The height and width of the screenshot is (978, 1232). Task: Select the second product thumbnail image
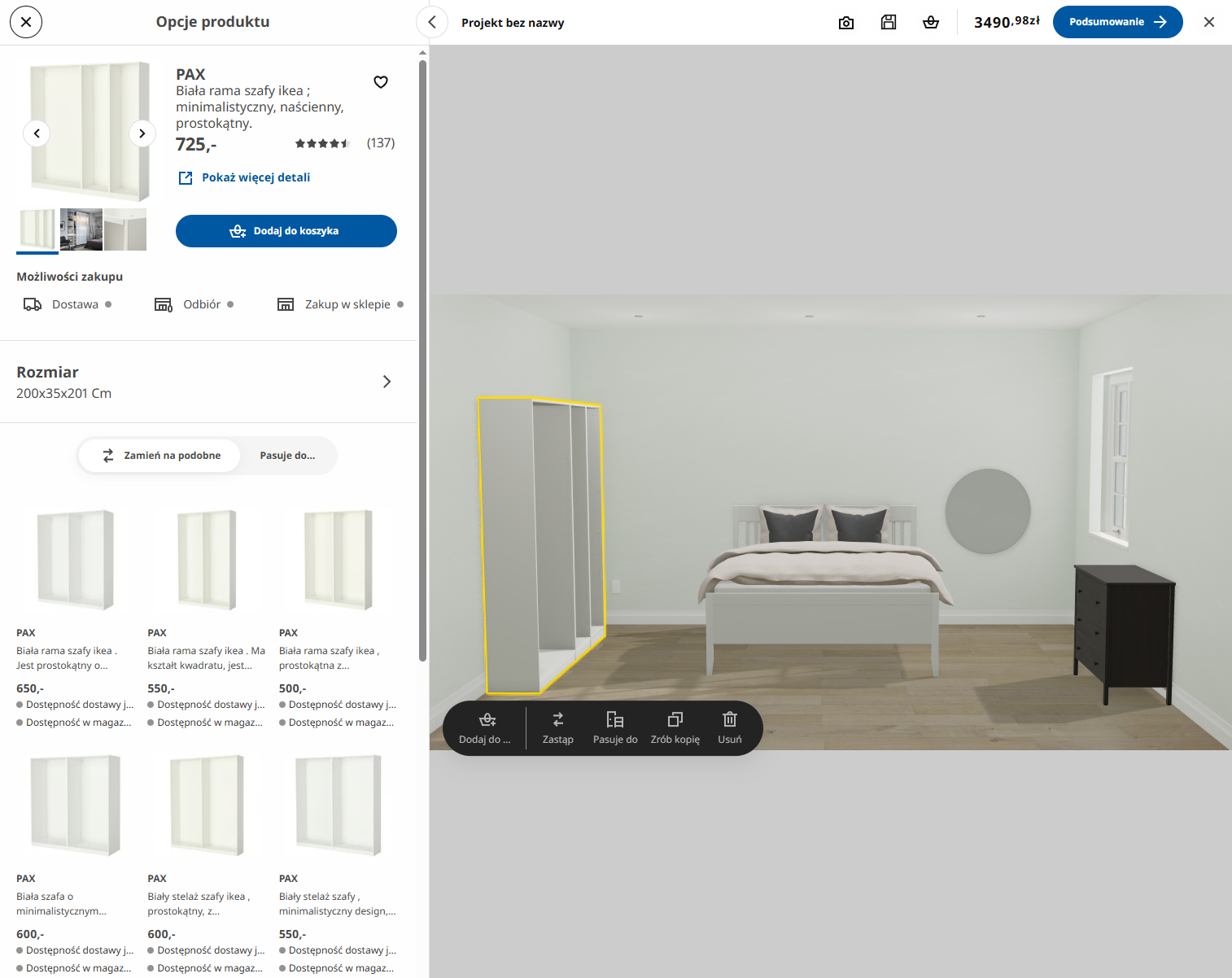tap(81, 229)
